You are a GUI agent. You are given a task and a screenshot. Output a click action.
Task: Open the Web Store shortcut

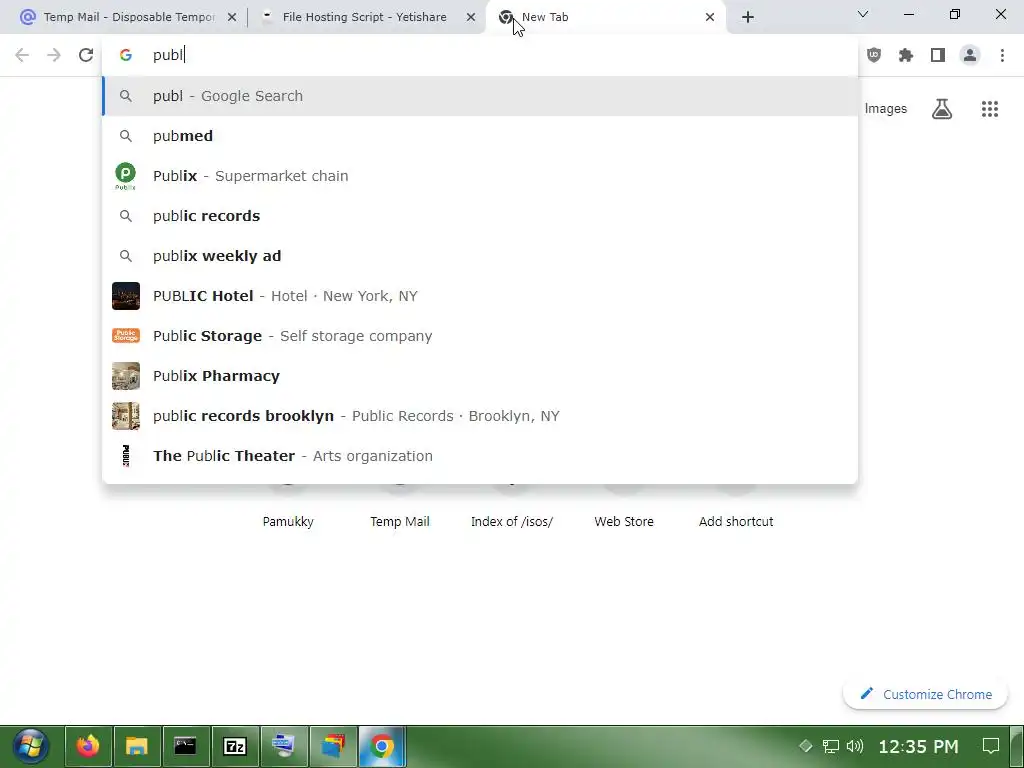click(624, 522)
